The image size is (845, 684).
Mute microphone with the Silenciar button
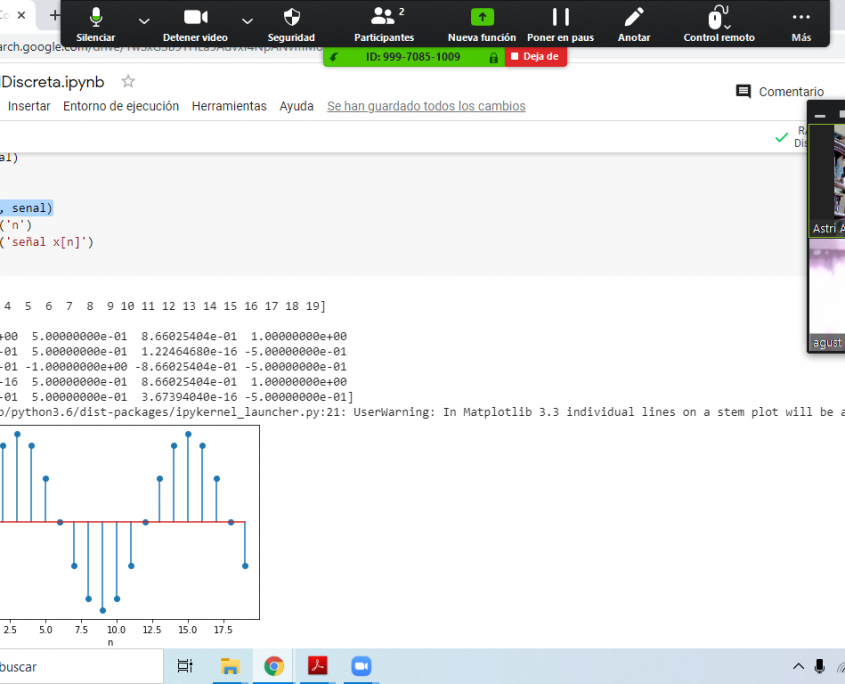coord(96,23)
